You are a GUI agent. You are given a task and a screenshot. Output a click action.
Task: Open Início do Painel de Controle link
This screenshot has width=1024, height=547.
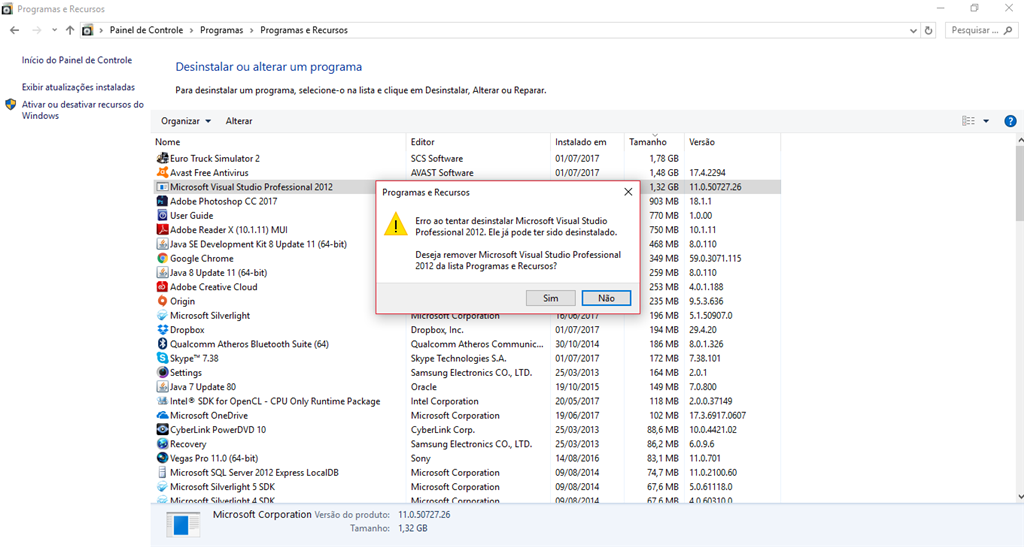click(77, 60)
